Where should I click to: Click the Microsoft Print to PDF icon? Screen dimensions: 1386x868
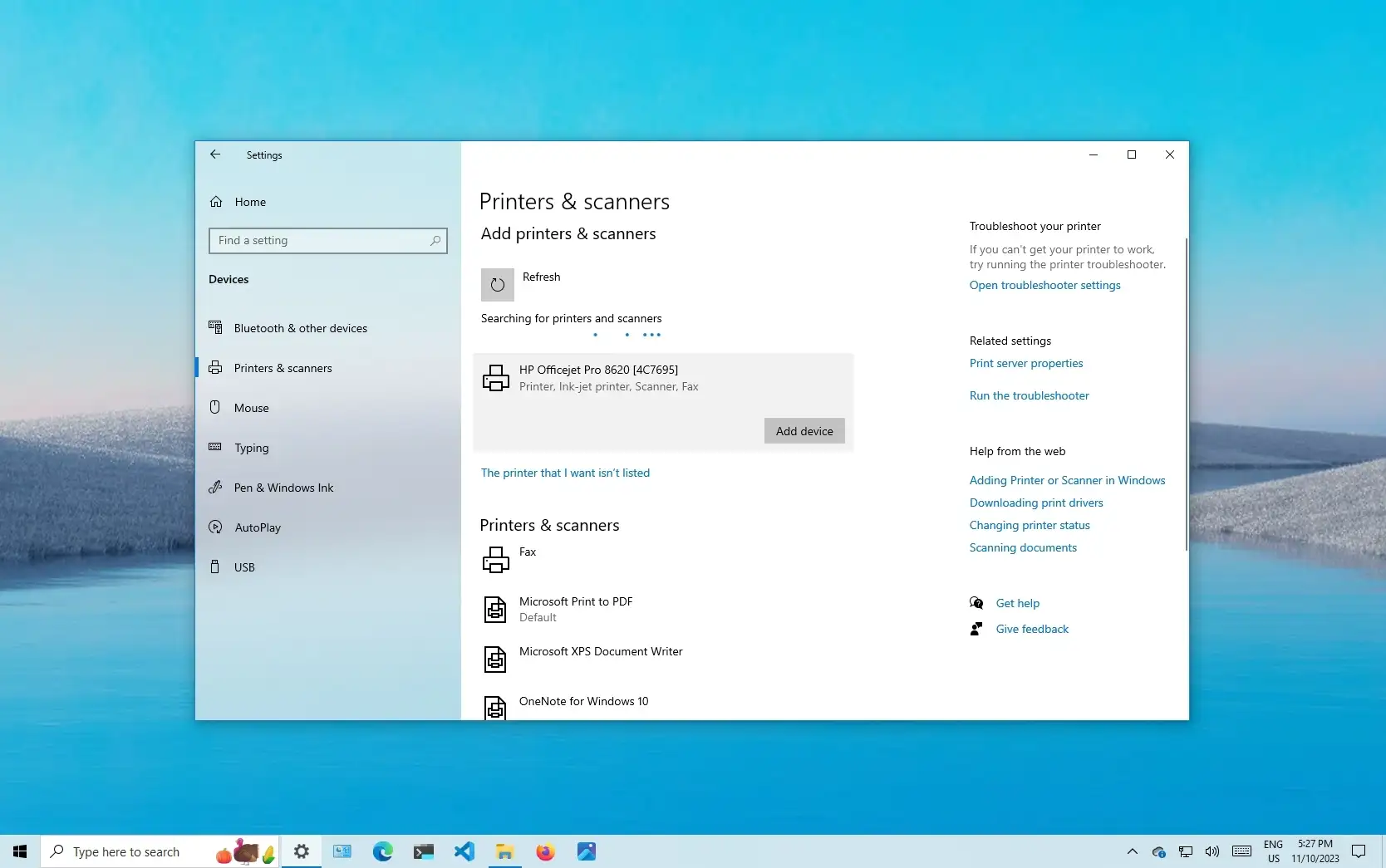(x=495, y=610)
